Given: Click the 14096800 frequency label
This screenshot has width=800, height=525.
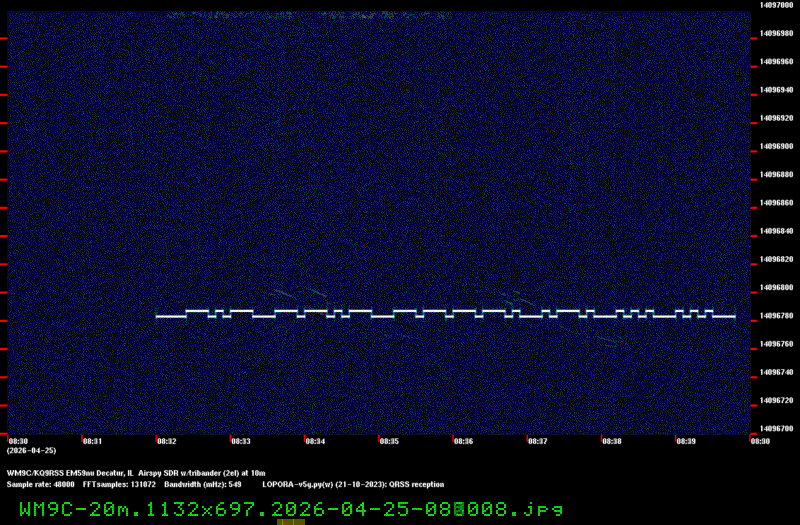Looking at the screenshot, I should (777, 287).
